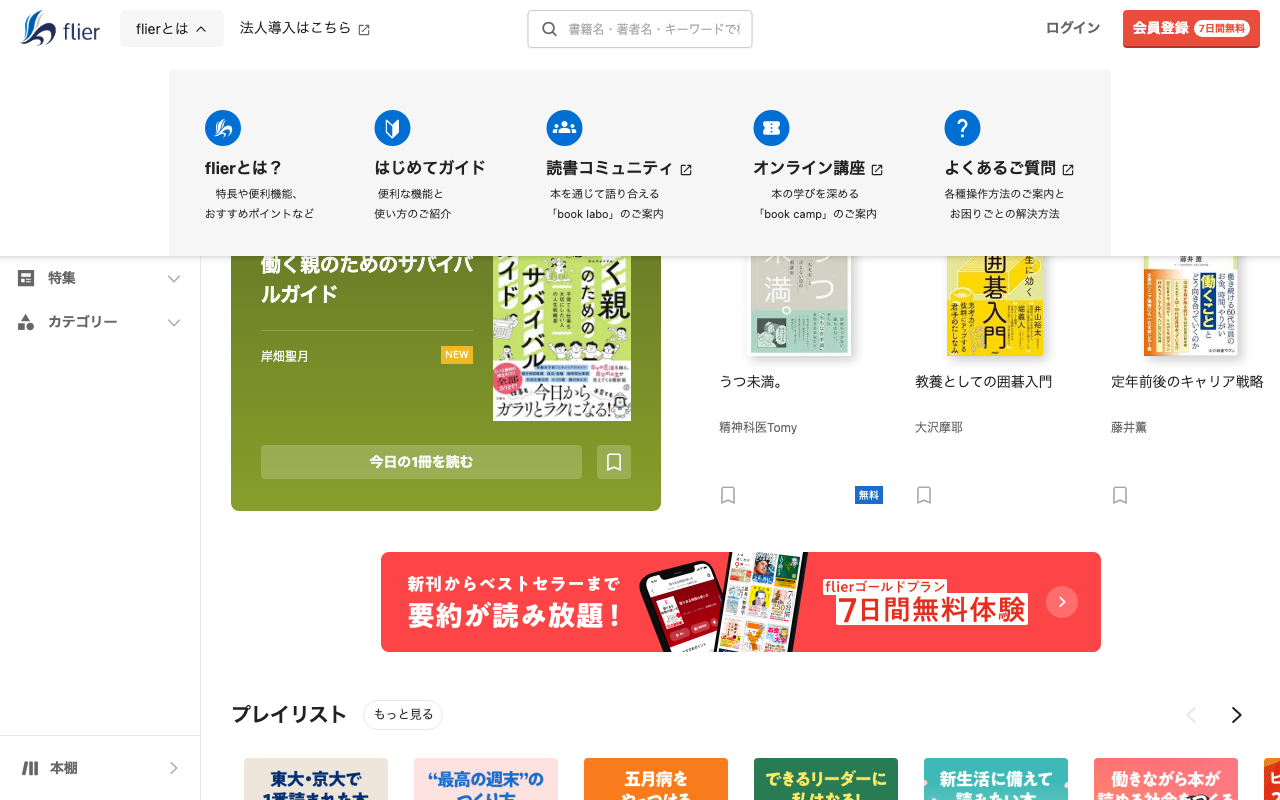This screenshot has width=1280, height=800.
Task: Click external link icon next to オンライン講座
Action: 877,170
